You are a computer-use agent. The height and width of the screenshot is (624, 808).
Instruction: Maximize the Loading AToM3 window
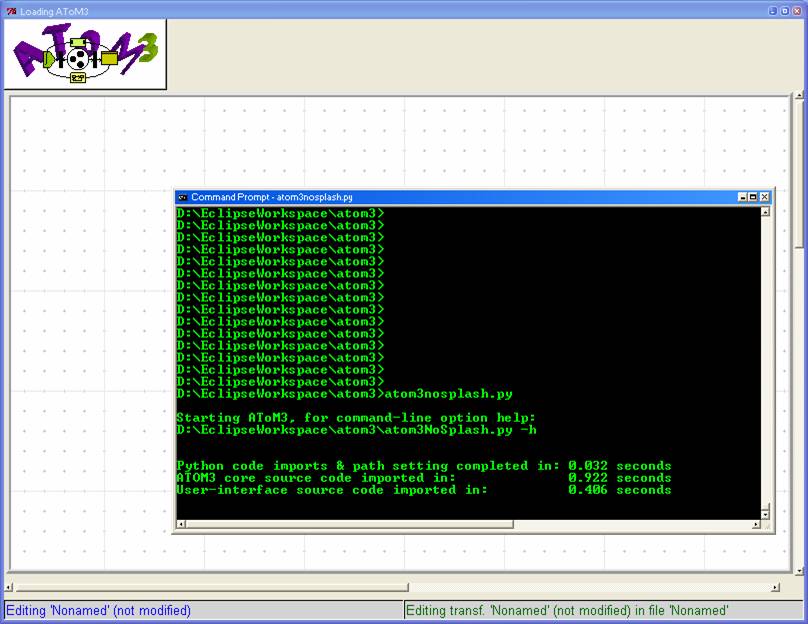click(784, 11)
